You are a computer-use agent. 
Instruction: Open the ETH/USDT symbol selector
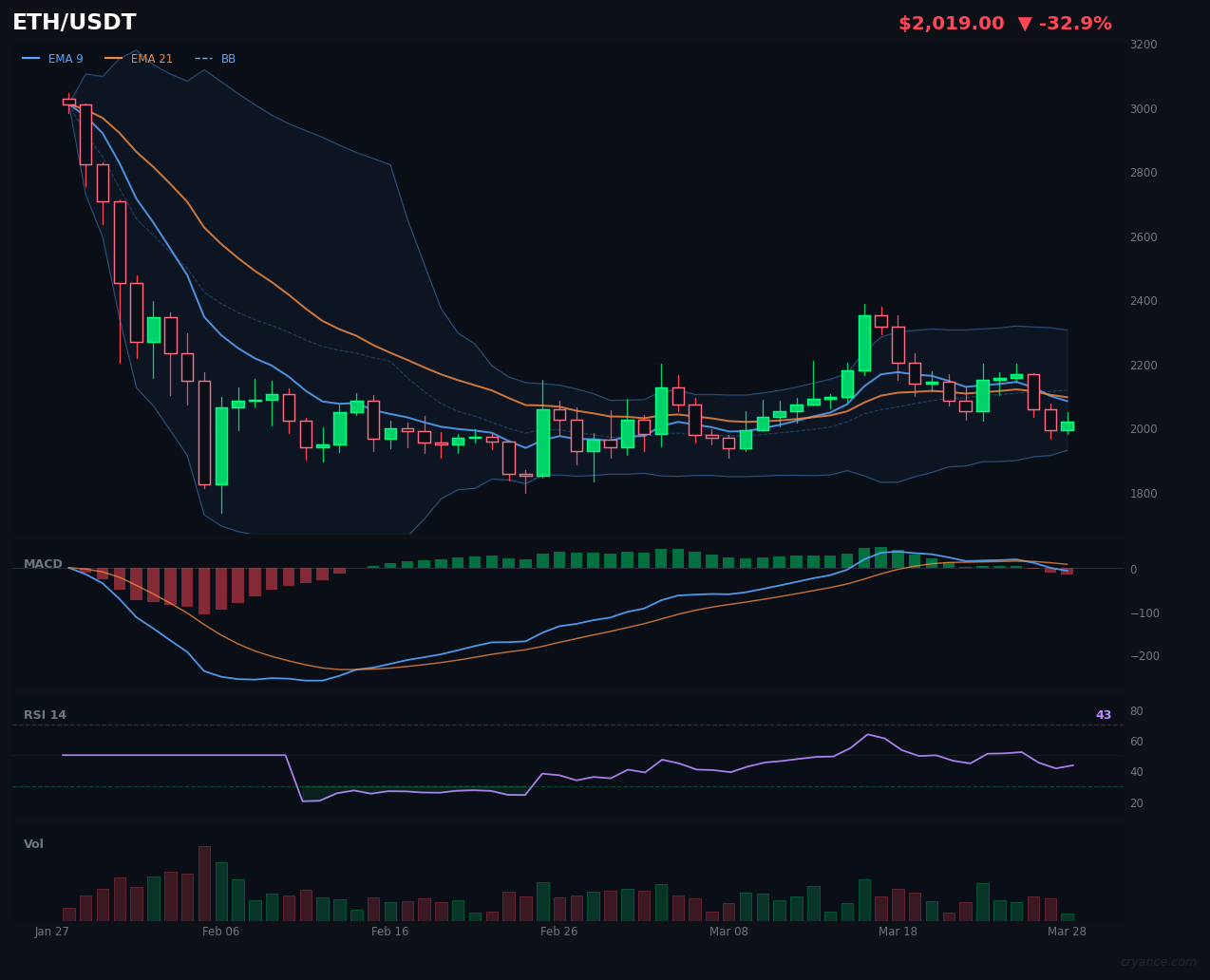[73, 22]
